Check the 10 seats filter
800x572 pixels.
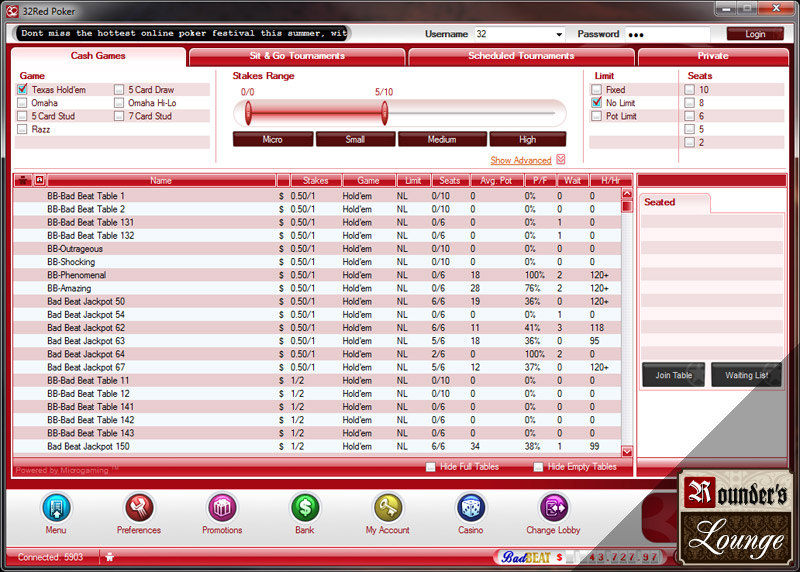[x=690, y=89]
